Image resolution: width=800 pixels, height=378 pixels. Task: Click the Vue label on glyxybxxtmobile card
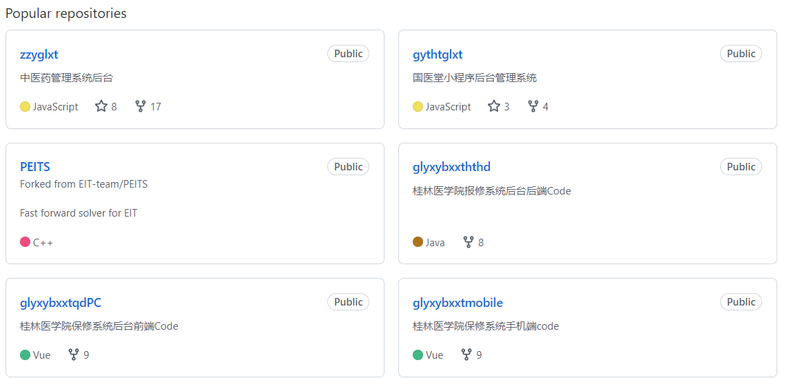pyautogui.click(x=435, y=355)
